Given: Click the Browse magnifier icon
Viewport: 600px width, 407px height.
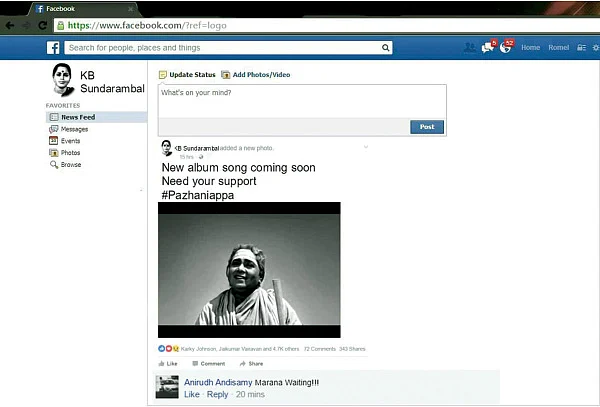Looking at the screenshot, I should coord(54,164).
